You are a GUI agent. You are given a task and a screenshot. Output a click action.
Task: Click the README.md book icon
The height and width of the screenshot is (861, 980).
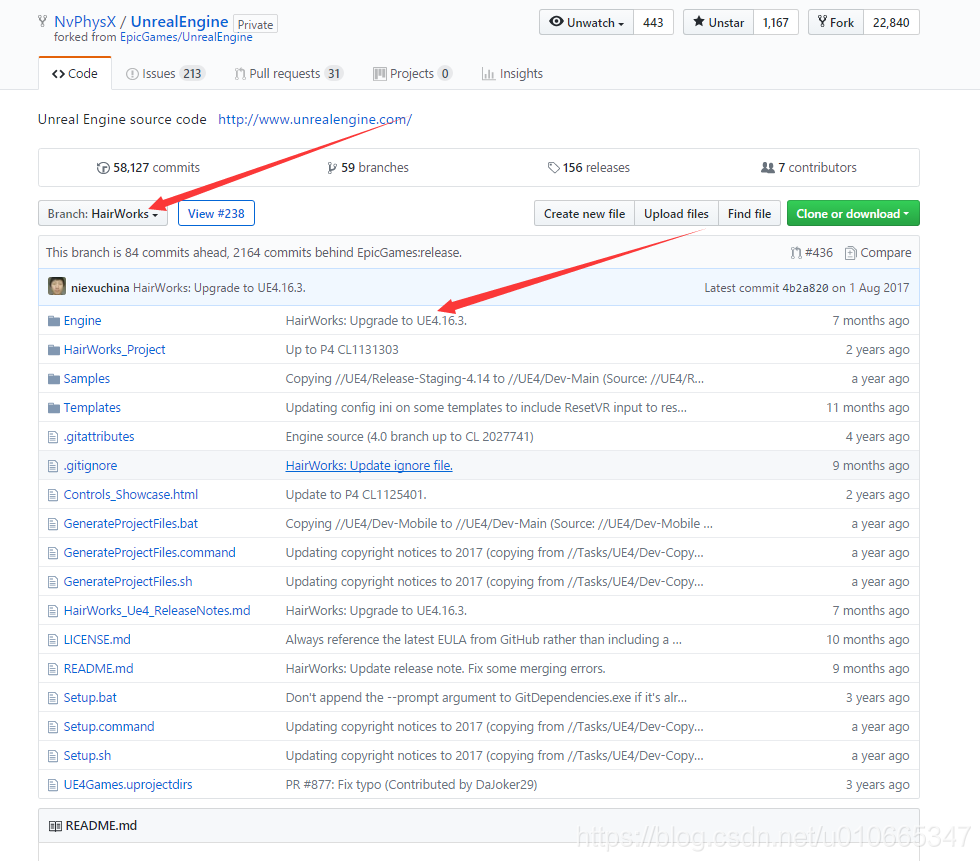(55, 827)
